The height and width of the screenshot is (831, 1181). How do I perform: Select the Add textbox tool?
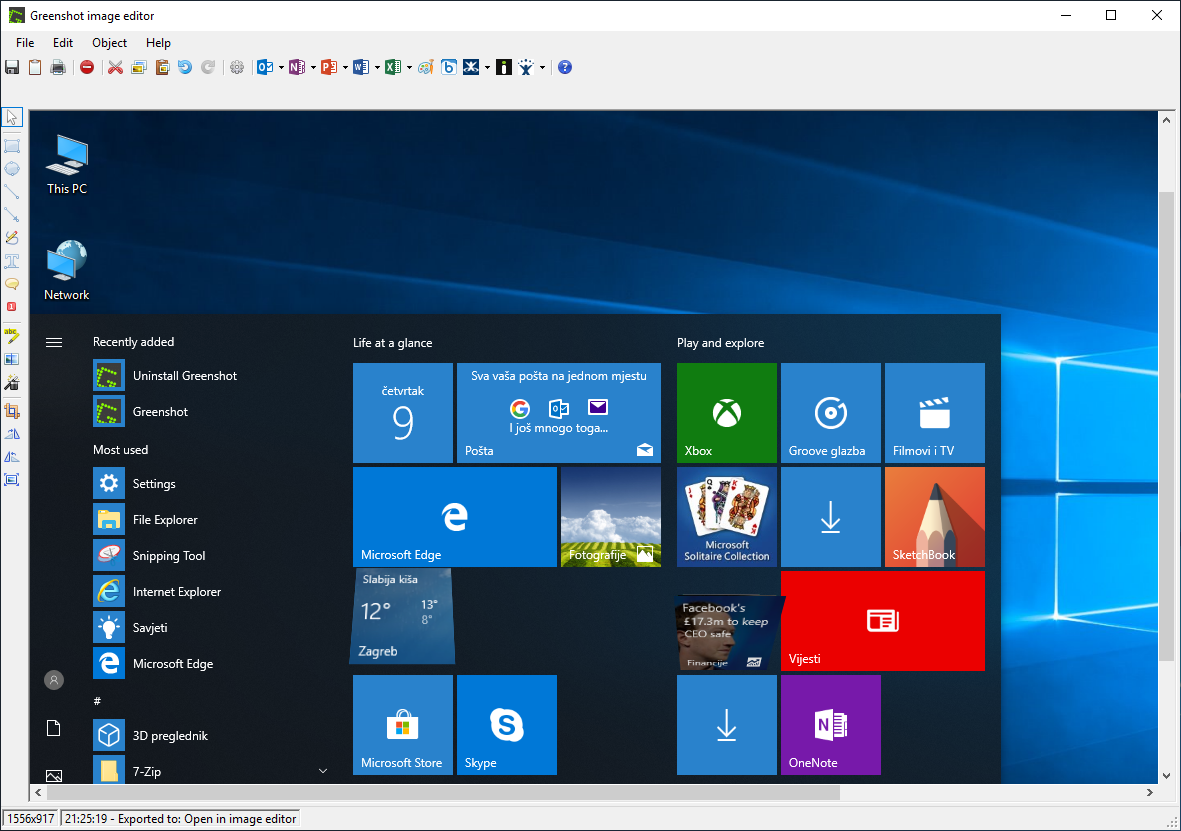click(12, 261)
